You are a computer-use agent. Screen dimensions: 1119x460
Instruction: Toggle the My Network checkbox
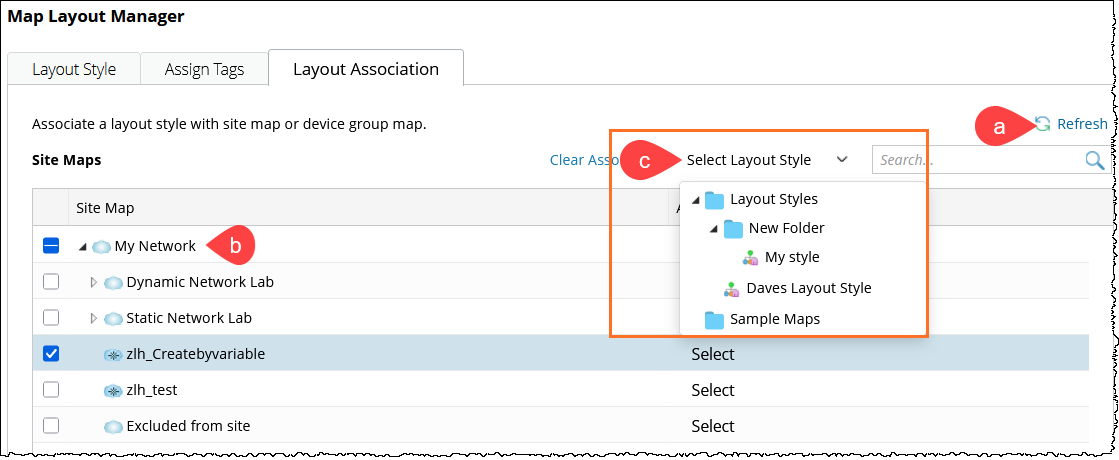click(52, 246)
